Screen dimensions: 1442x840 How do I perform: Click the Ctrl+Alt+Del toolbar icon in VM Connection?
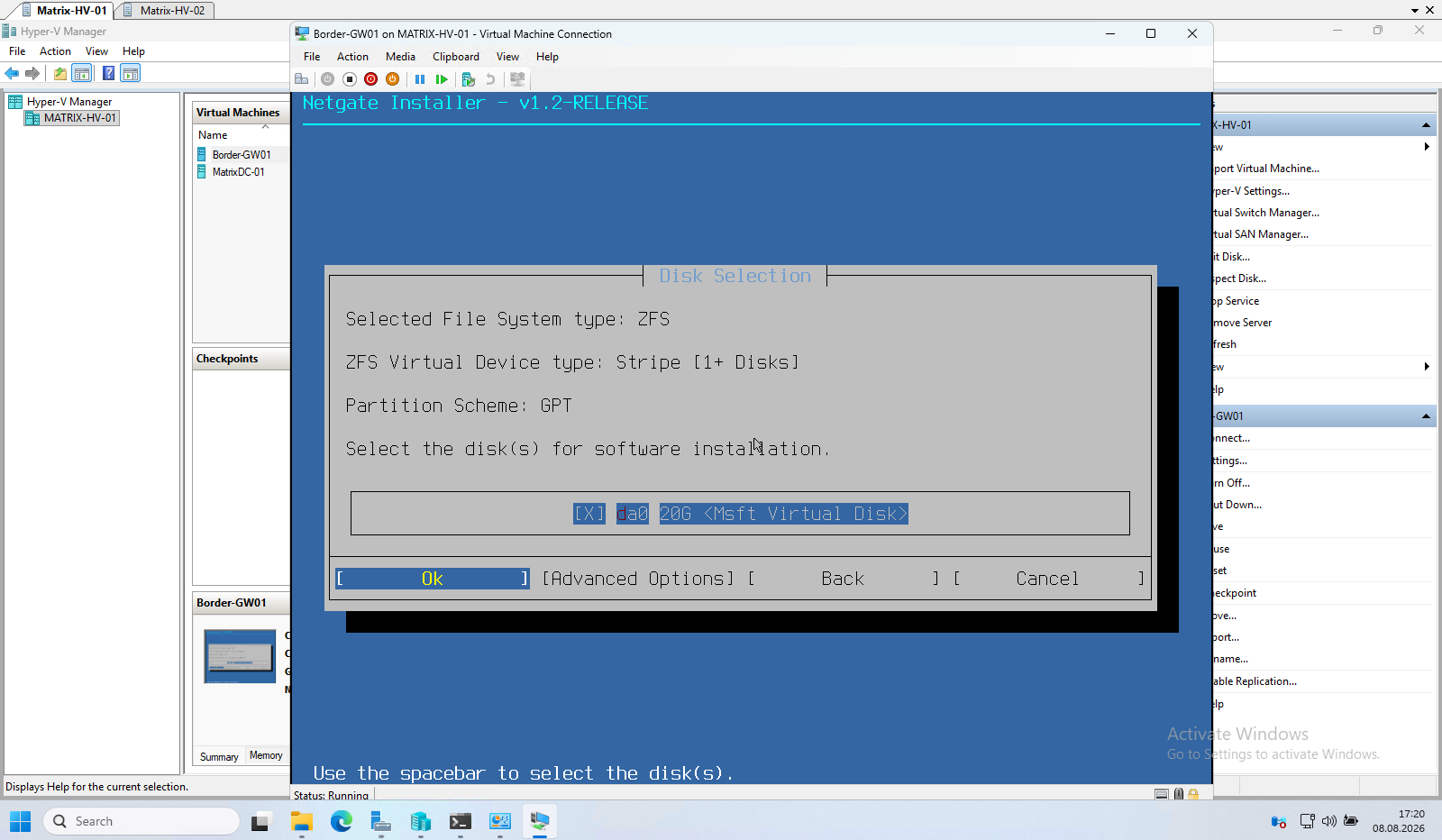302,79
